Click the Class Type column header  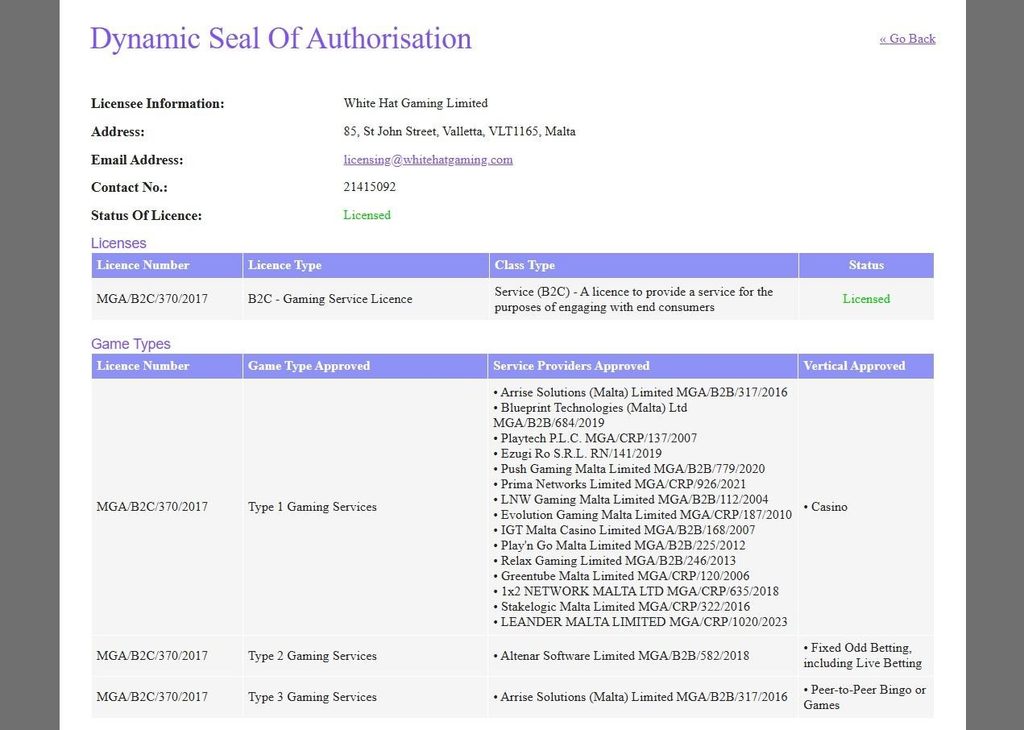(x=643, y=265)
